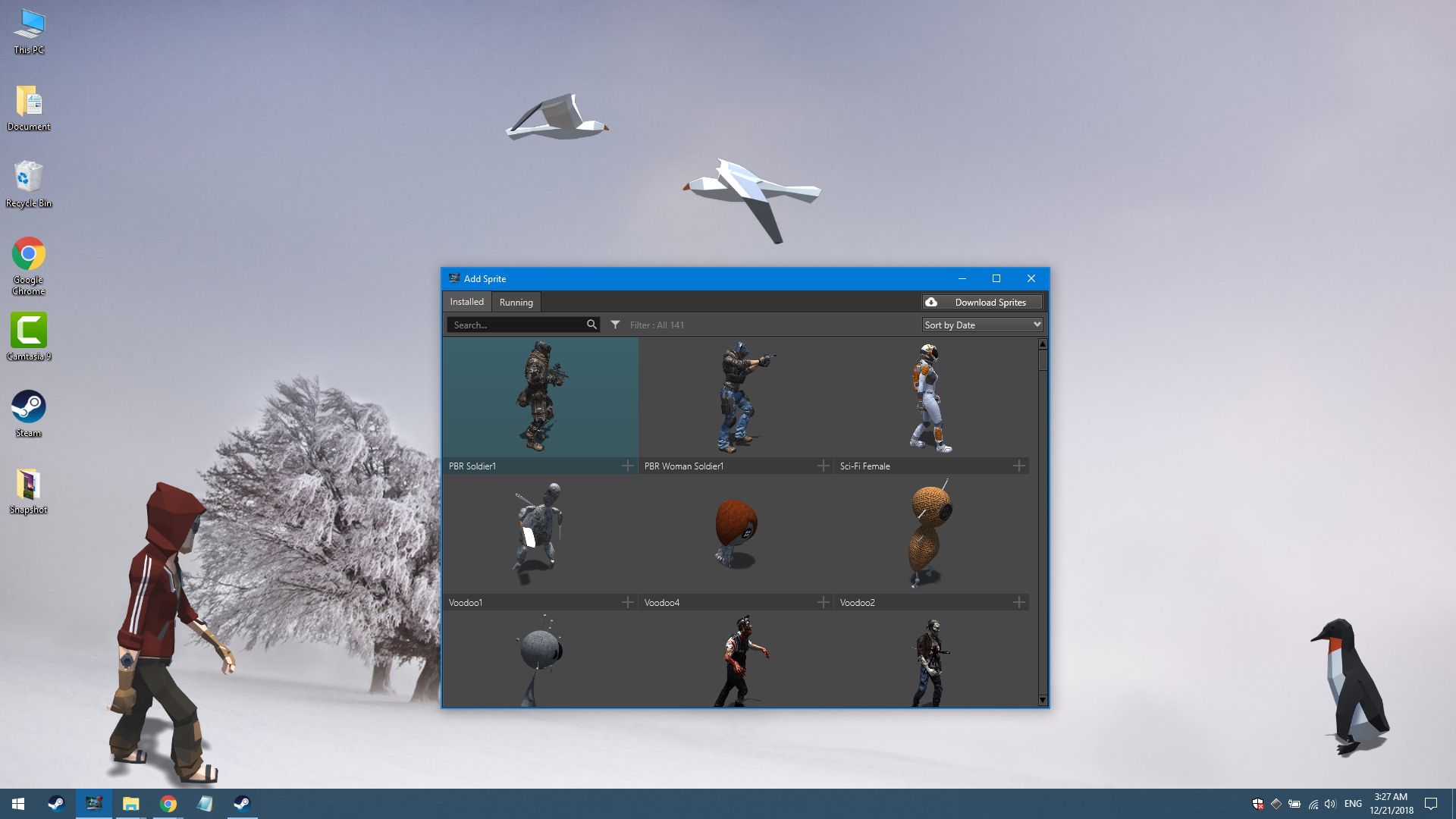Select the Installed tab
Viewport: 1456px width, 819px height.
[466, 302]
